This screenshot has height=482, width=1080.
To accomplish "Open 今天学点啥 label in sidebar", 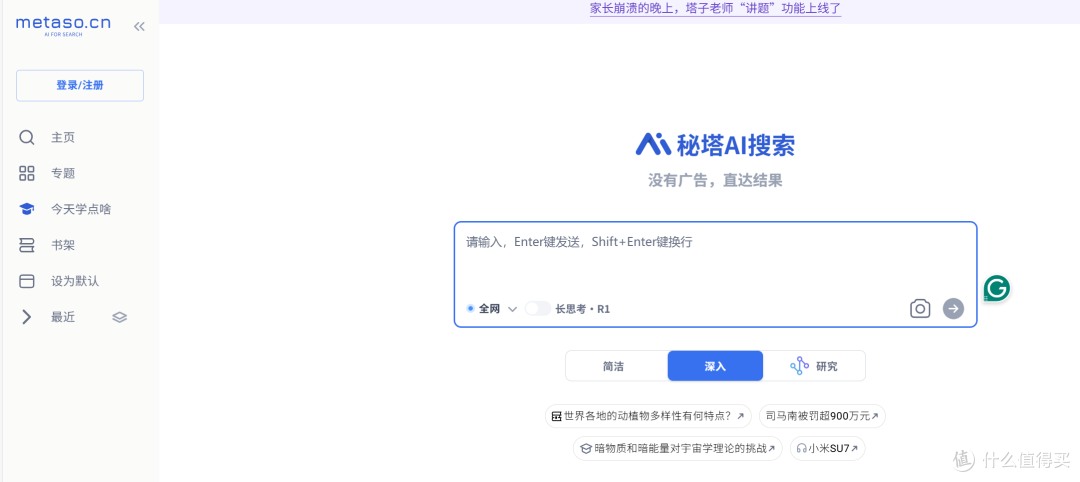I will point(81,209).
